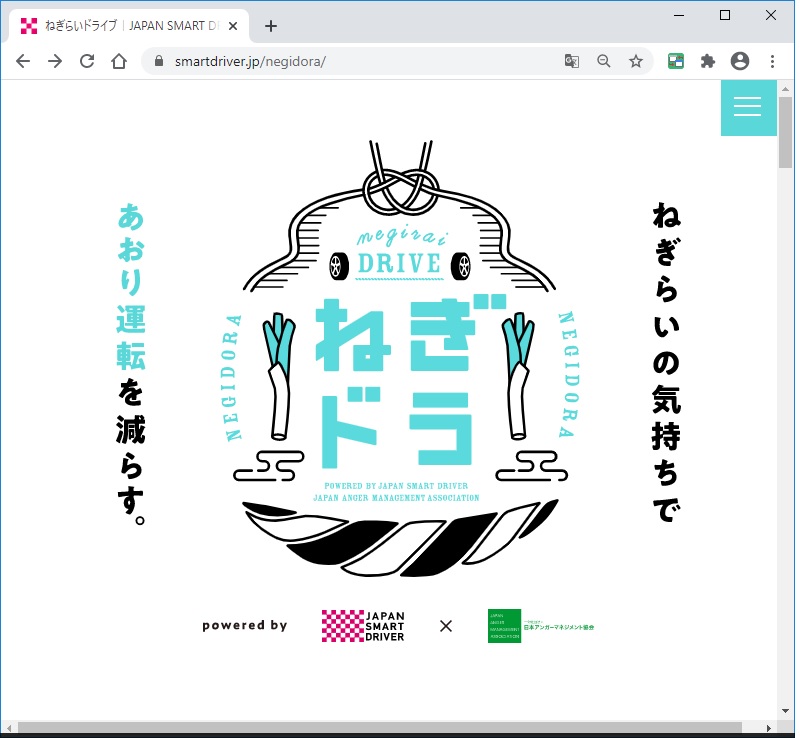Viewport: 800px width, 738px height.
Task: Open Chrome's three-dot menu
Action: click(772, 61)
